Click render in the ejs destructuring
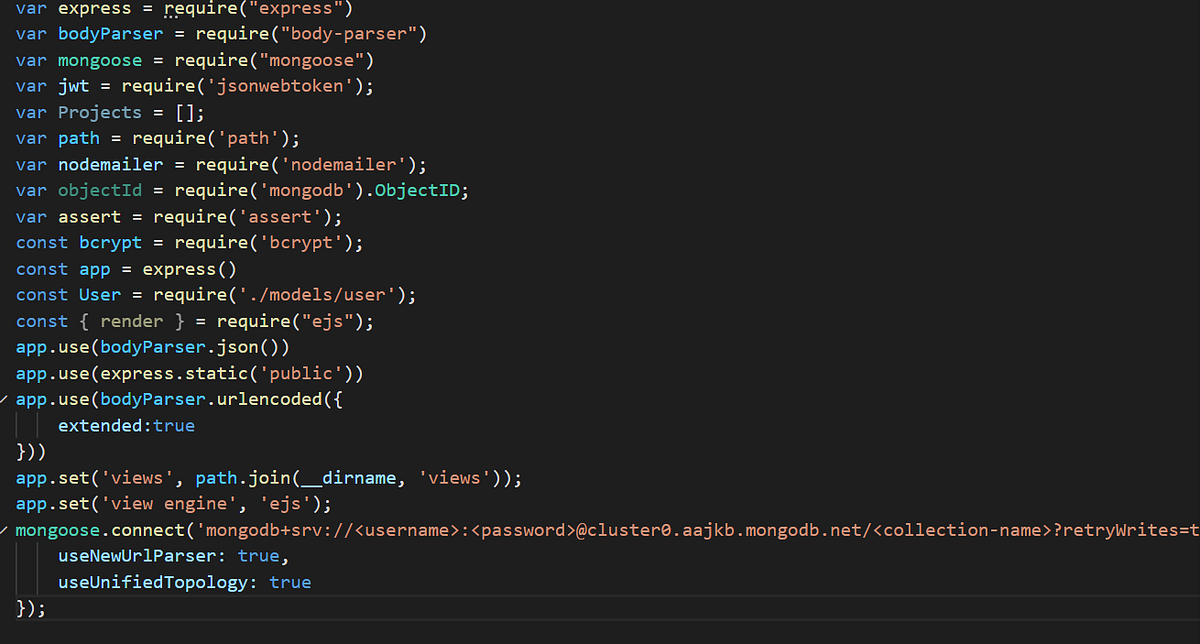Image resolution: width=1200 pixels, height=644 pixels. (131, 320)
